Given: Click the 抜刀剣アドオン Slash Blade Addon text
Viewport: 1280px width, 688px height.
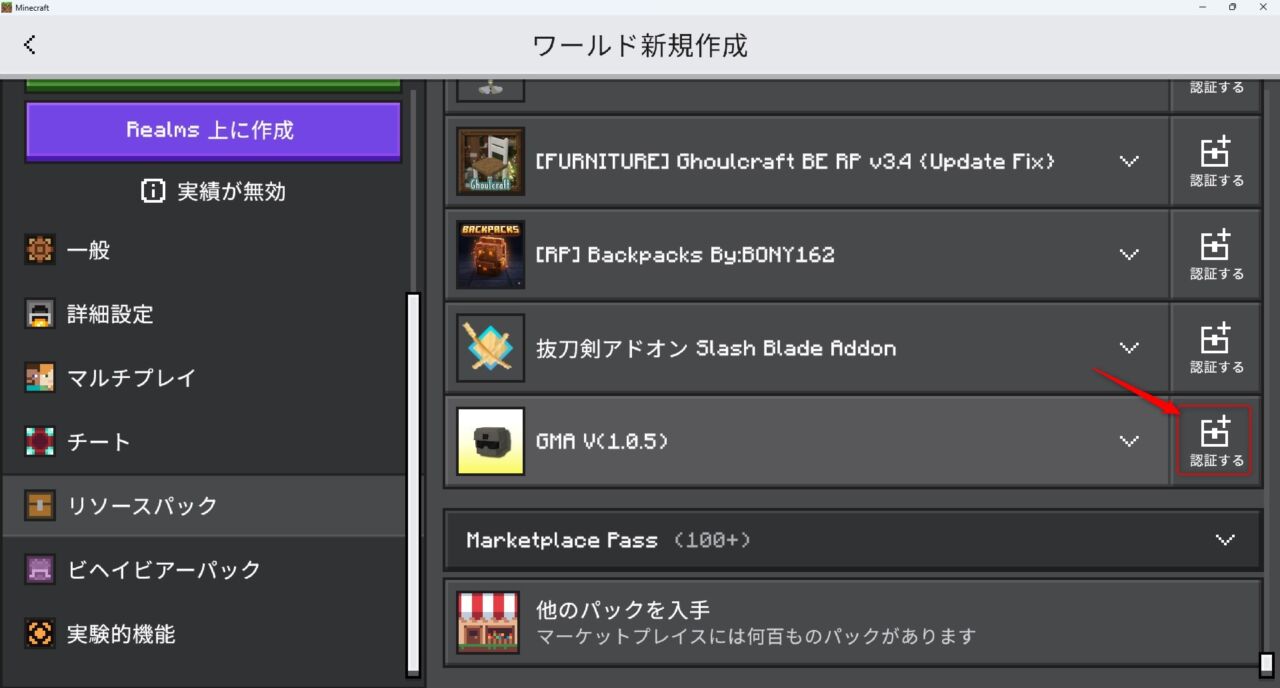Looking at the screenshot, I should [716, 348].
